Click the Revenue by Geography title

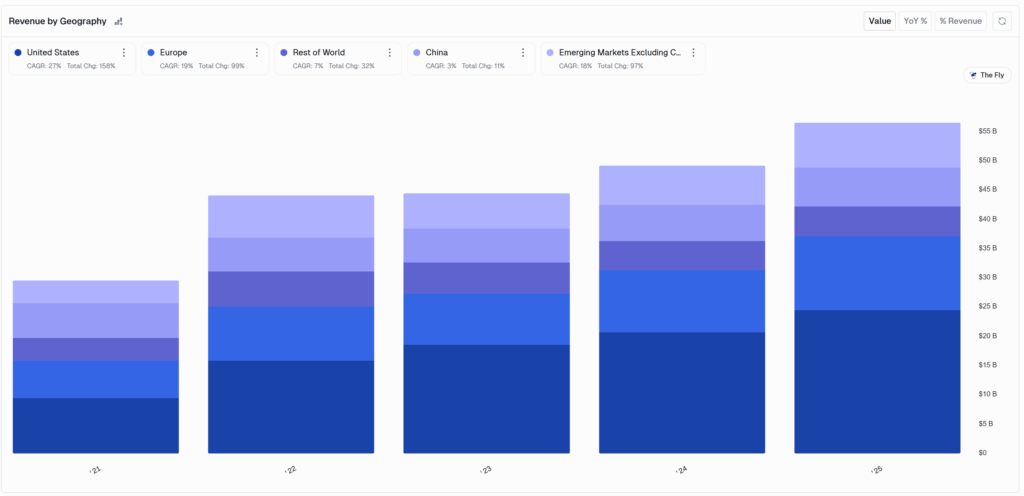point(57,21)
